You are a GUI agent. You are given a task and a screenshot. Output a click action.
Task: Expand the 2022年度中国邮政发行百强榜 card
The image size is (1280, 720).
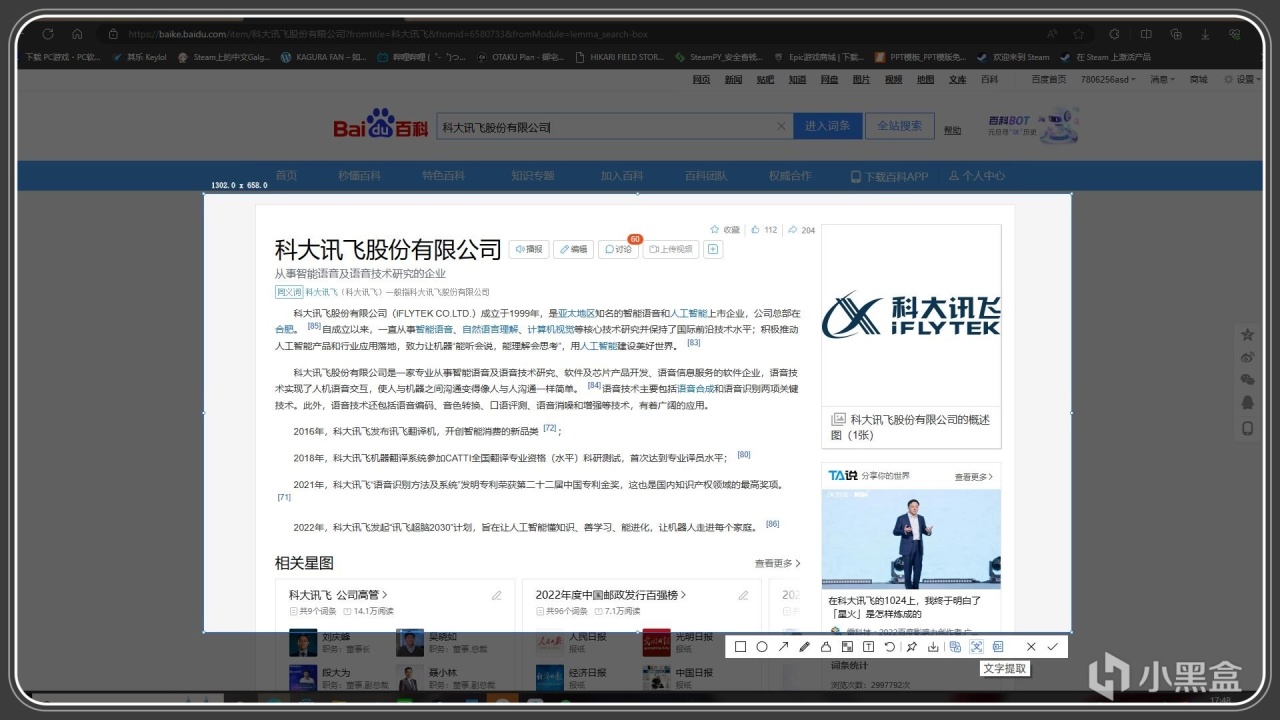coord(611,595)
